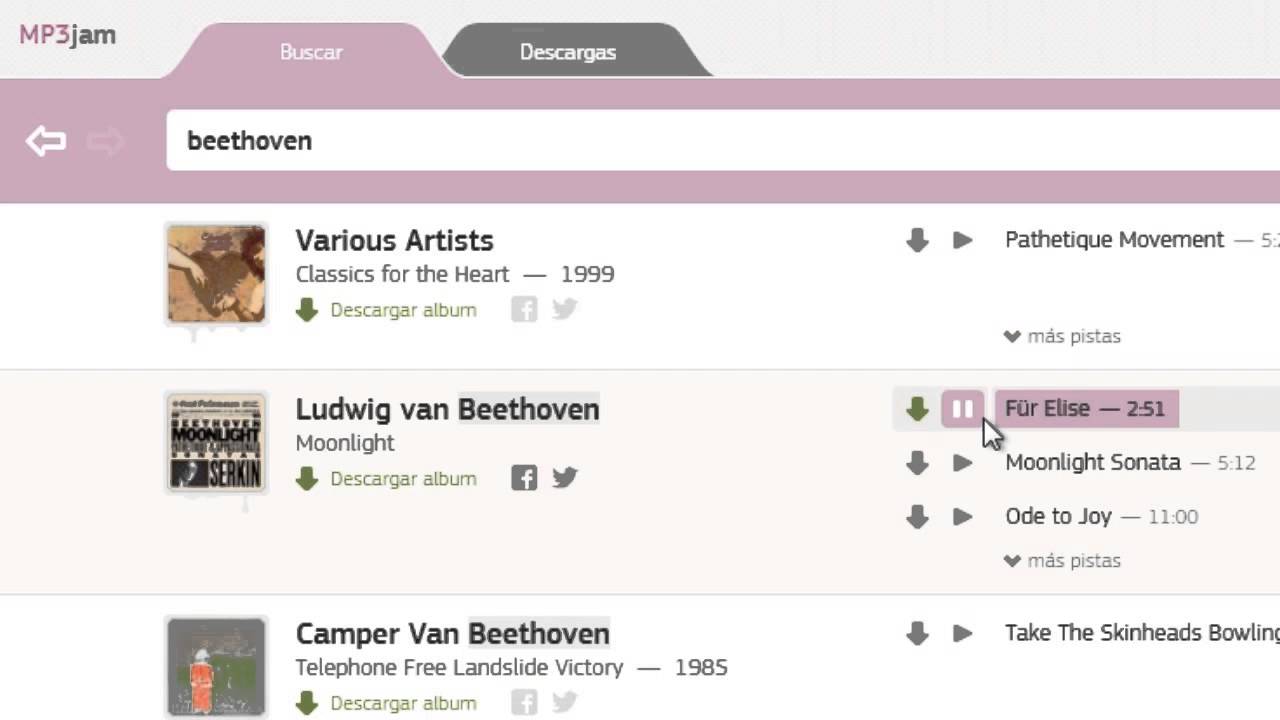Pause the Für Elise track
This screenshot has height=720, width=1280.
point(962,409)
